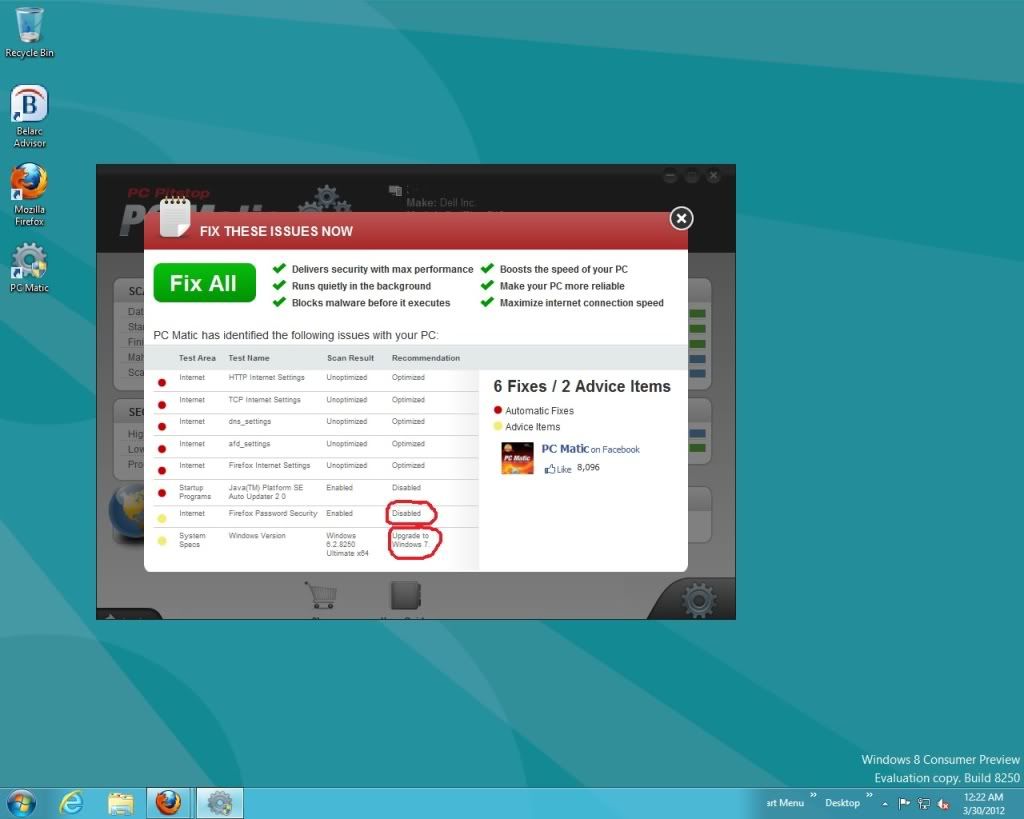Select the Firefox Password Security row
The image size is (1024, 819).
(316, 517)
